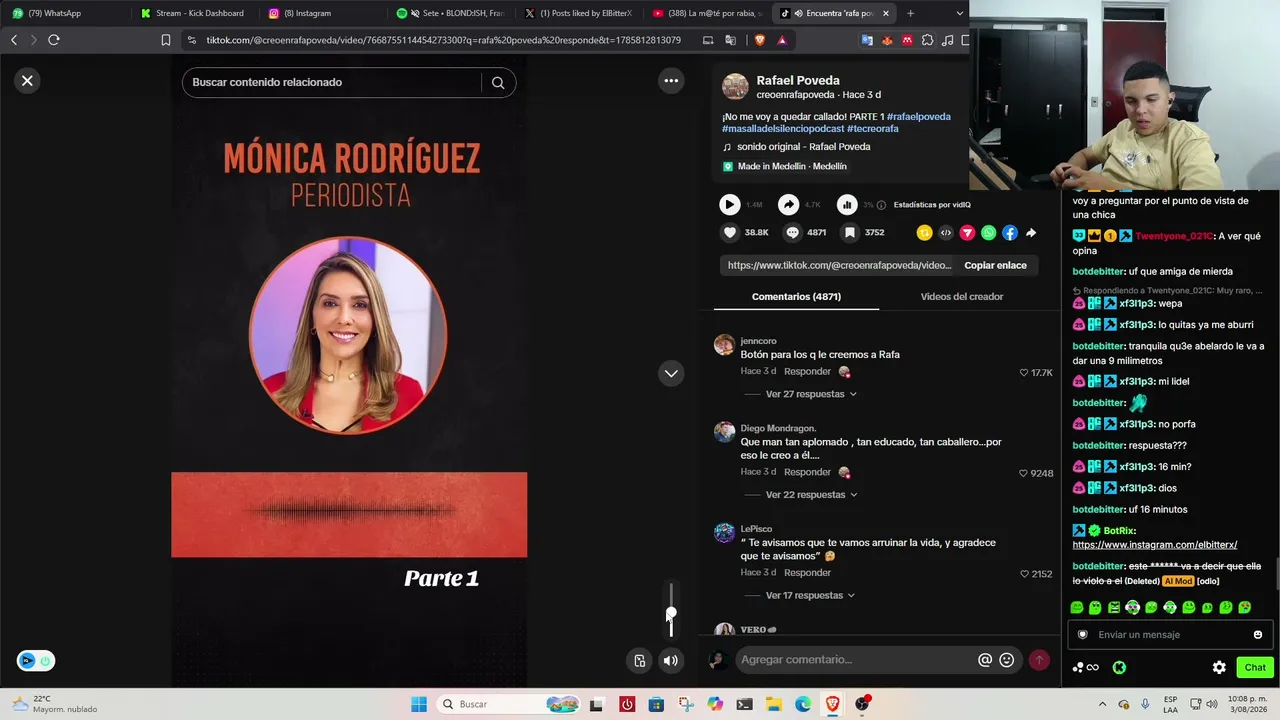Screen dimensions: 1280x720
Task: Click the vidIQ views play icon
Action: [x=730, y=205]
